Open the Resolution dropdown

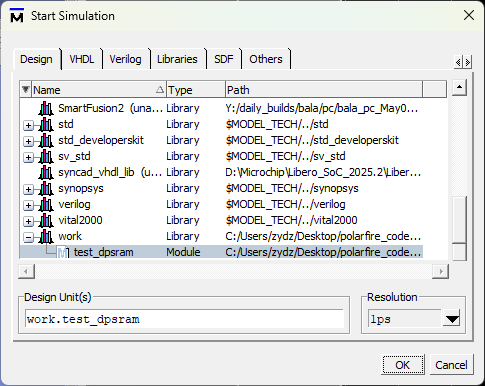tap(452, 319)
